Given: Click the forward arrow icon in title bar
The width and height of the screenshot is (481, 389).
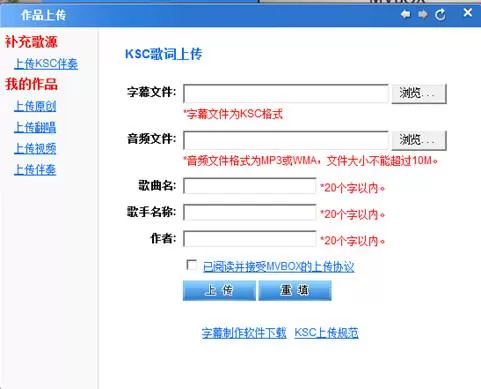Looking at the screenshot, I should pyautogui.click(x=423, y=14).
